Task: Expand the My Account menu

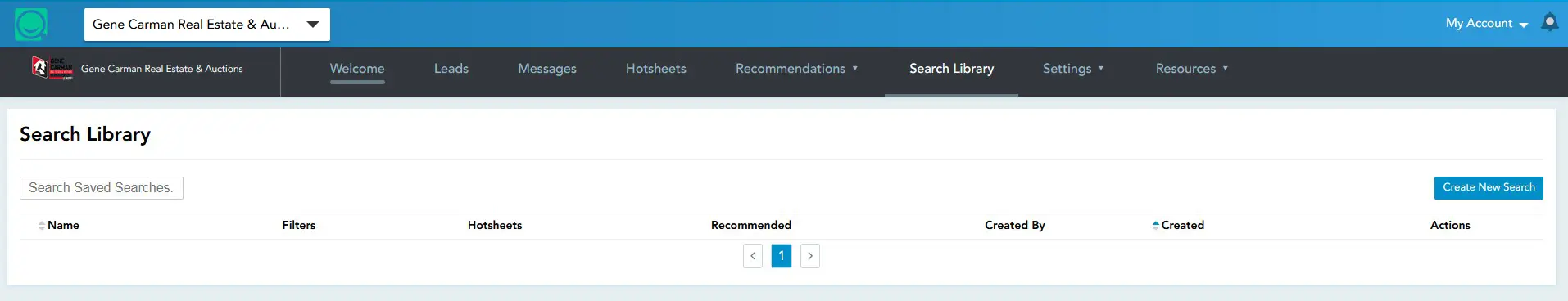Action: pos(1486,24)
